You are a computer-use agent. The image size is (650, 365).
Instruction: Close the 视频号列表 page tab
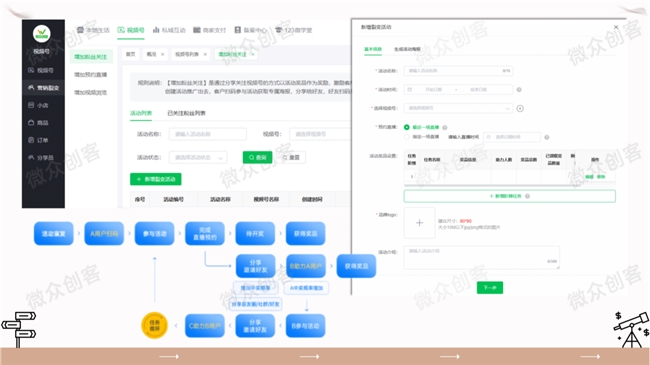(205, 54)
